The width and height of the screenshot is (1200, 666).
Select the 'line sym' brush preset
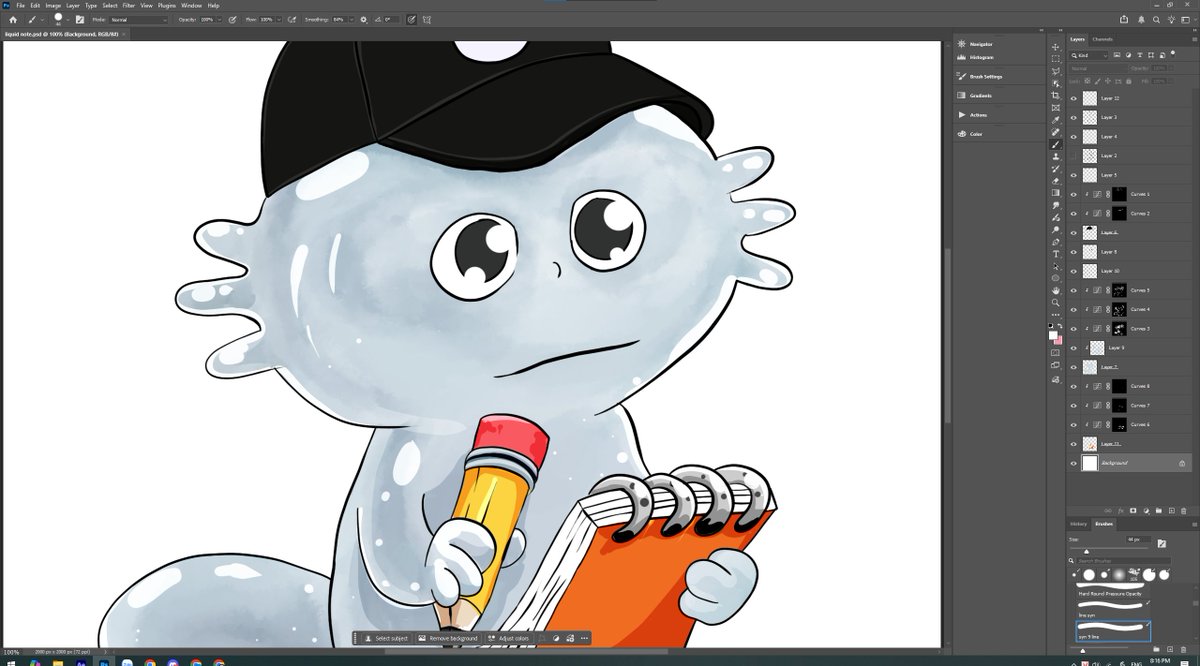click(1113, 610)
